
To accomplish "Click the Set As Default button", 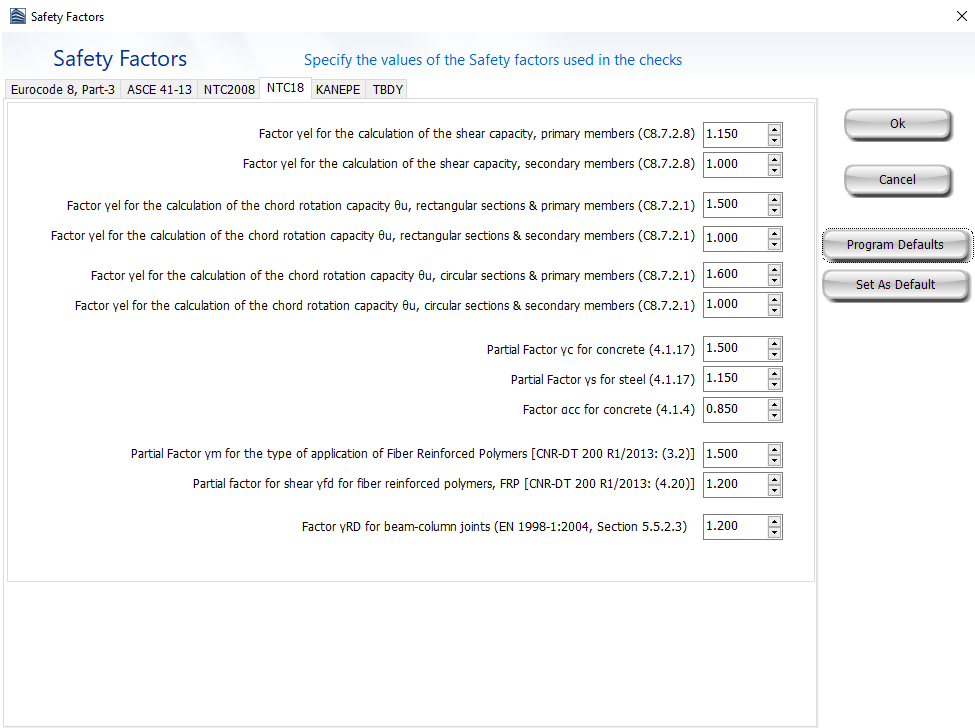I will tap(895, 285).
